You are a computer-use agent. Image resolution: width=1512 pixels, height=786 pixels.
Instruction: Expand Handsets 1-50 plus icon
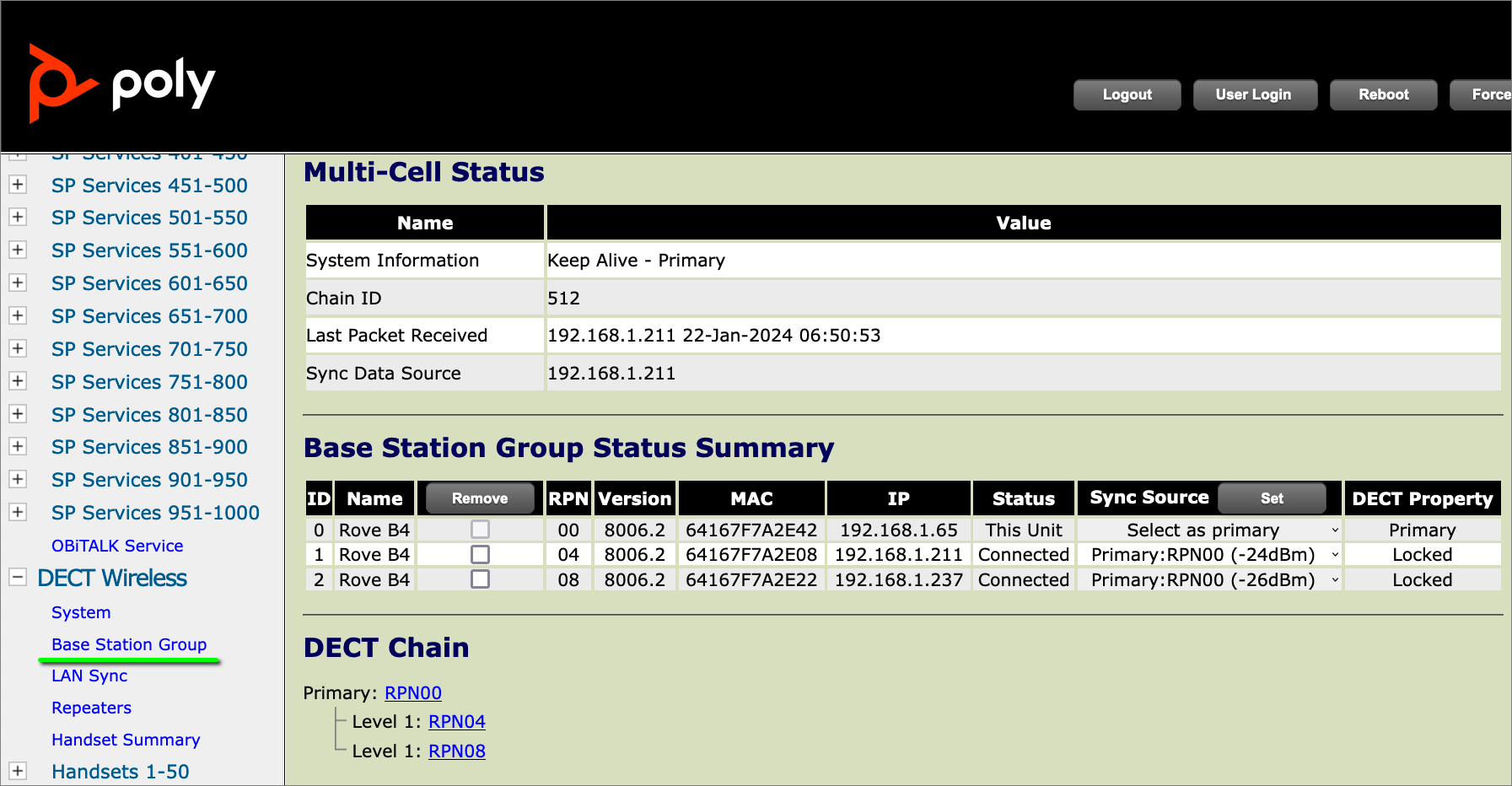18,771
